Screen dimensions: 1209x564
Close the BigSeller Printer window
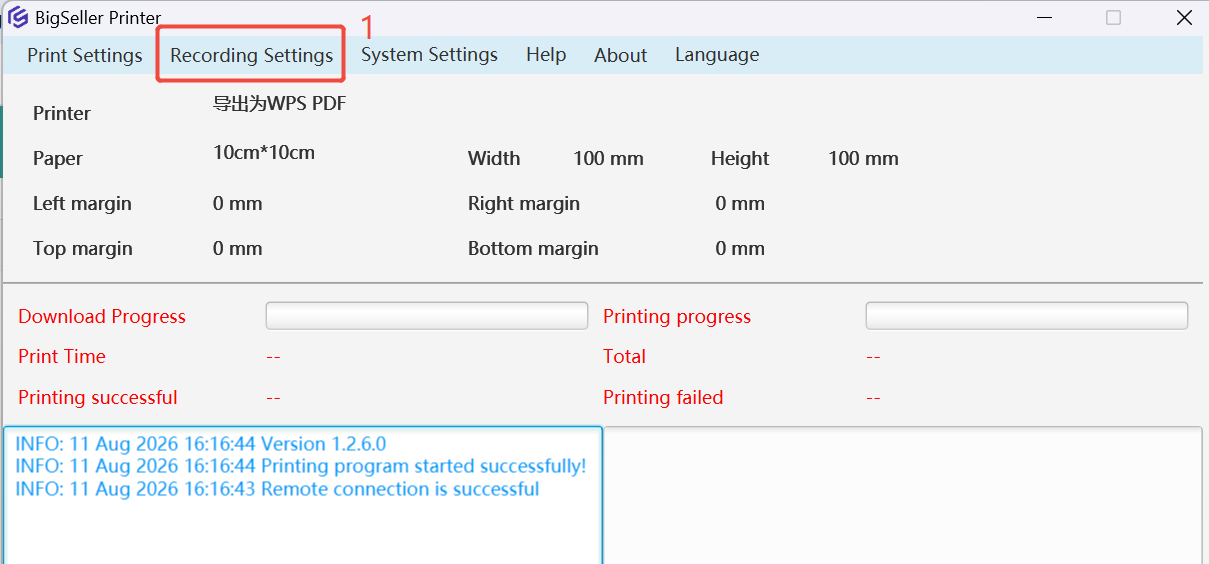click(1183, 17)
